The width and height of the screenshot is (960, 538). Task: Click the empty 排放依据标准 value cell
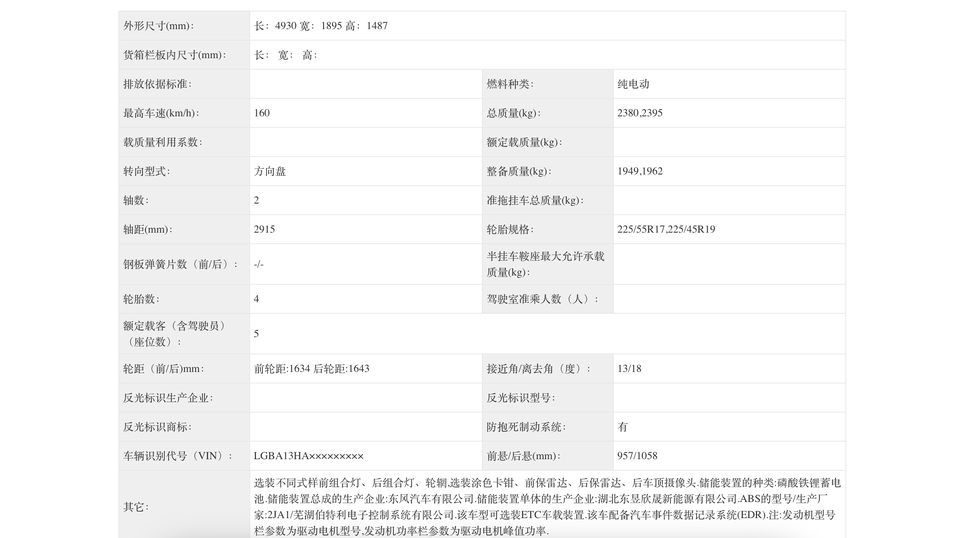(364, 84)
